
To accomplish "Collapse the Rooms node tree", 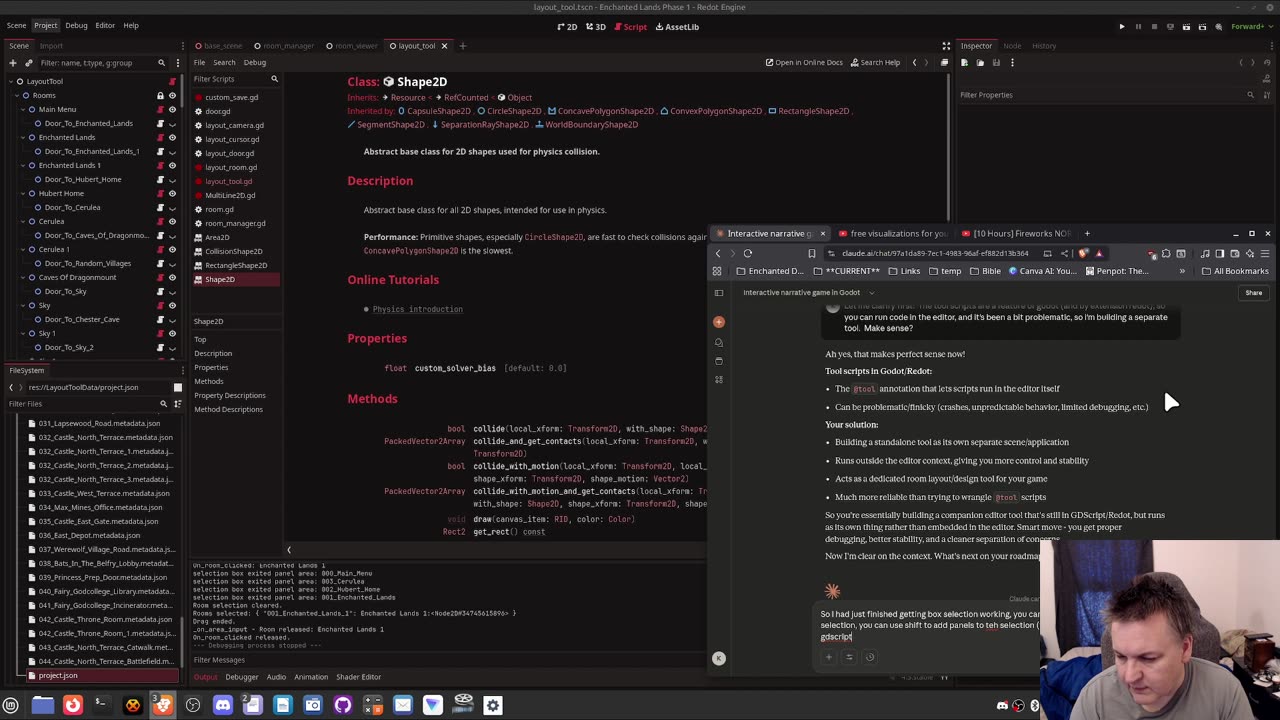I will tap(16, 95).
